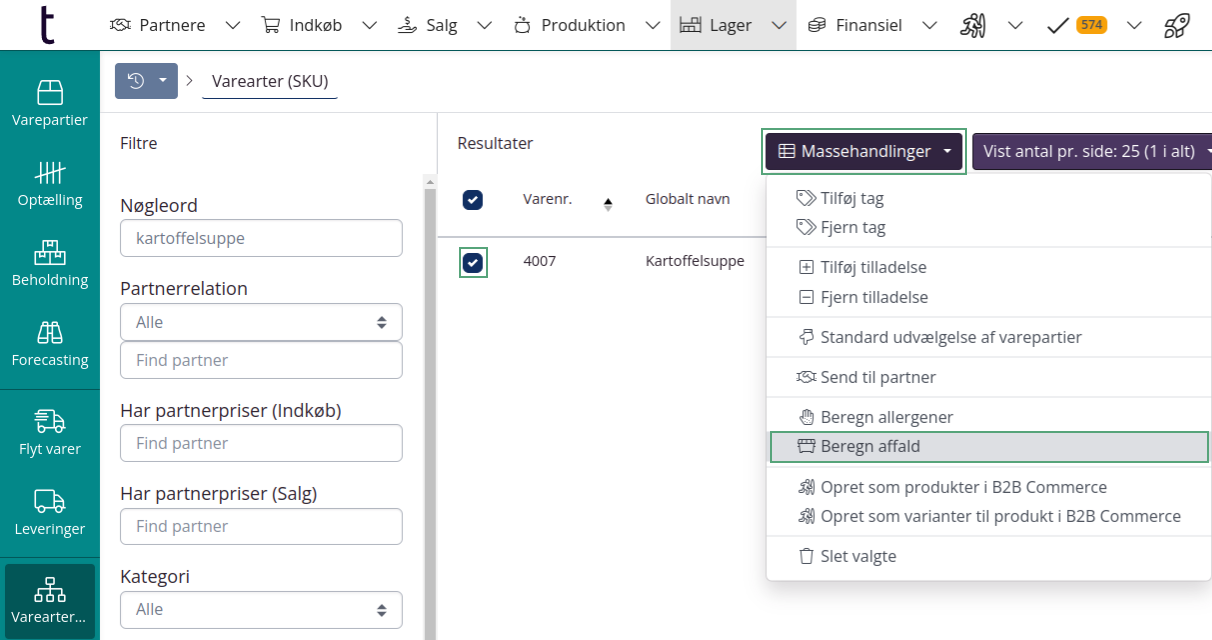The height and width of the screenshot is (640, 1212).
Task: Open the history dropdown button
Action: 146,81
